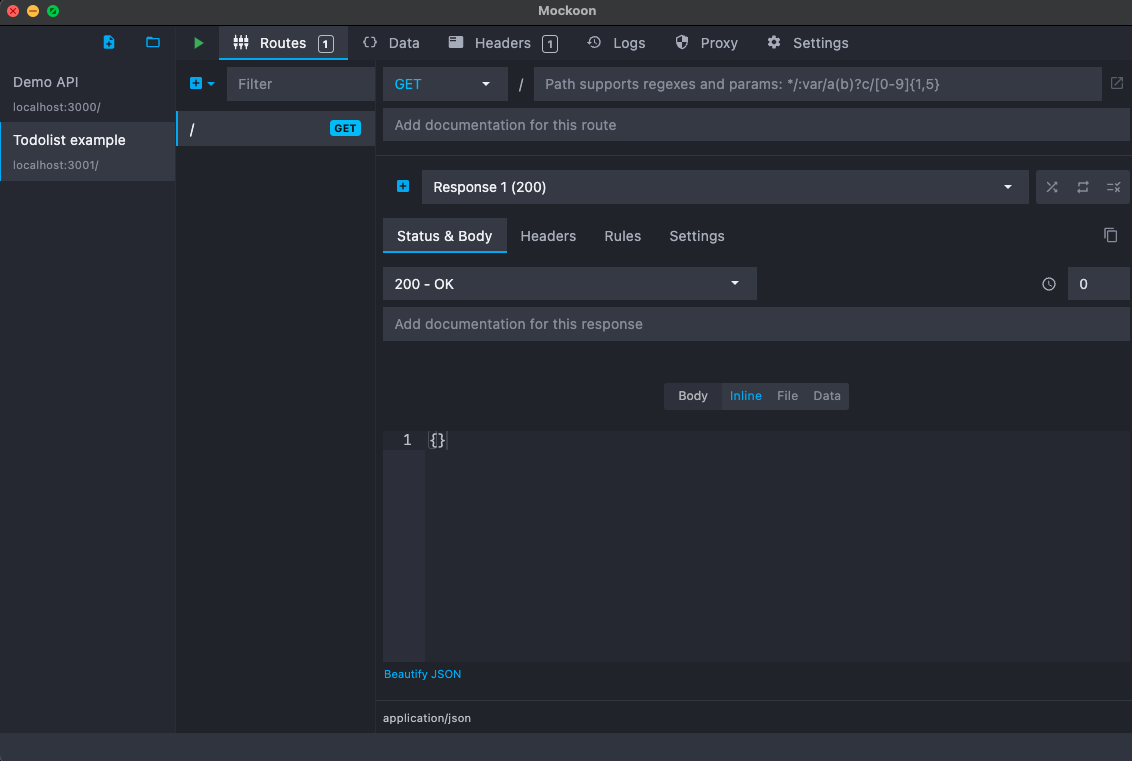
Task: Click the latency clock icon
Action: coord(1049,284)
